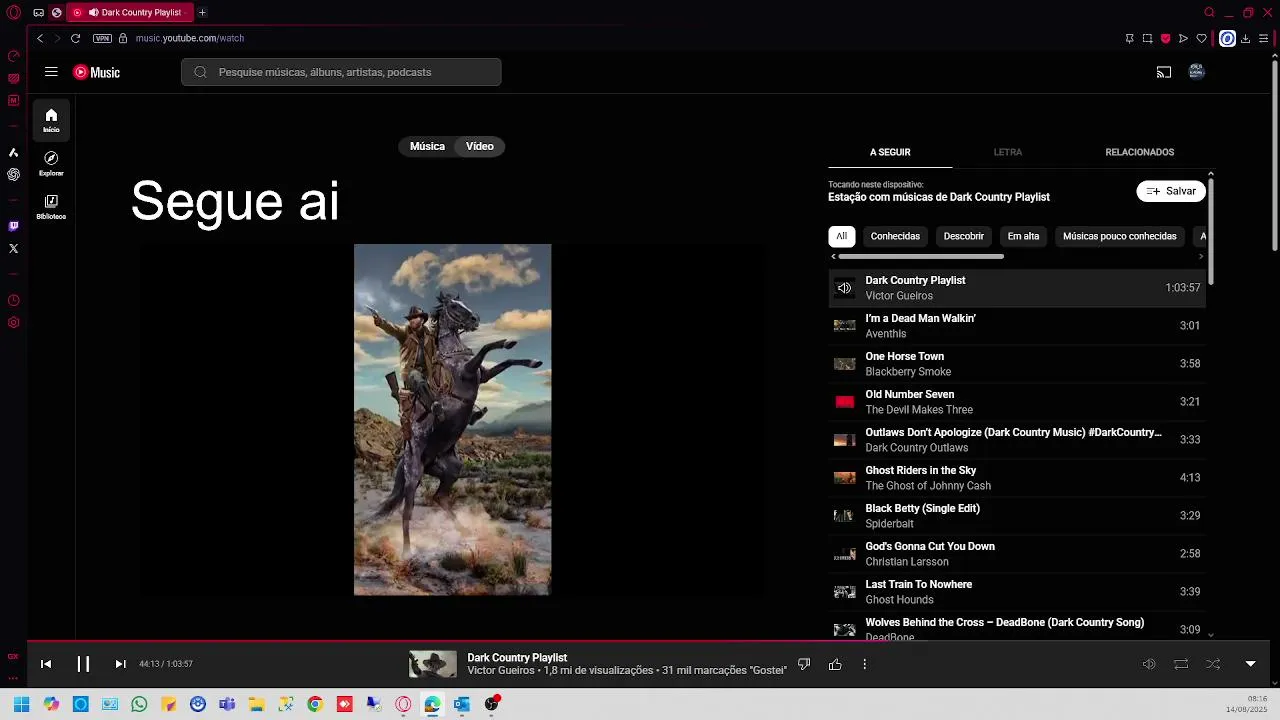
Task: Switch to Música mode
Action: click(x=427, y=146)
